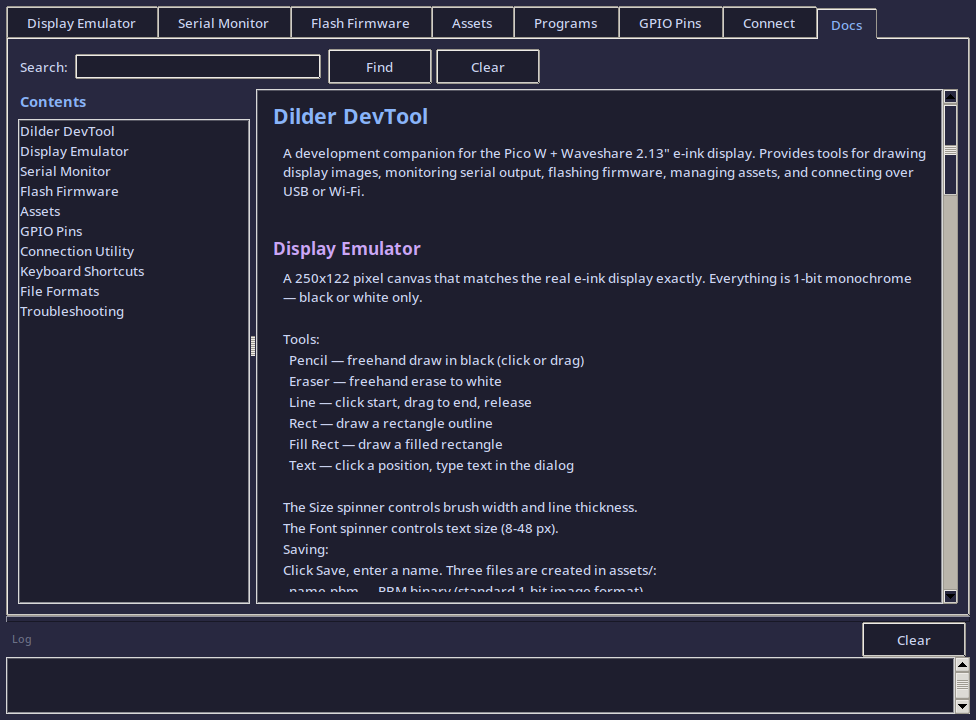Click the Find button
The width and height of the screenshot is (976, 720).
pos(379,66)
